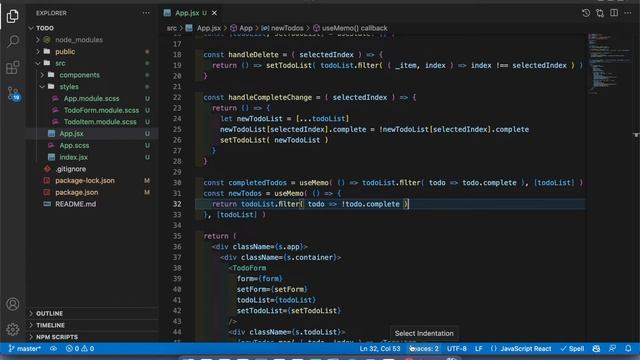The width and height of the screenshot is (640, 360).
Task: Click the feedback icon in status bar
Action: pos(612,349)
